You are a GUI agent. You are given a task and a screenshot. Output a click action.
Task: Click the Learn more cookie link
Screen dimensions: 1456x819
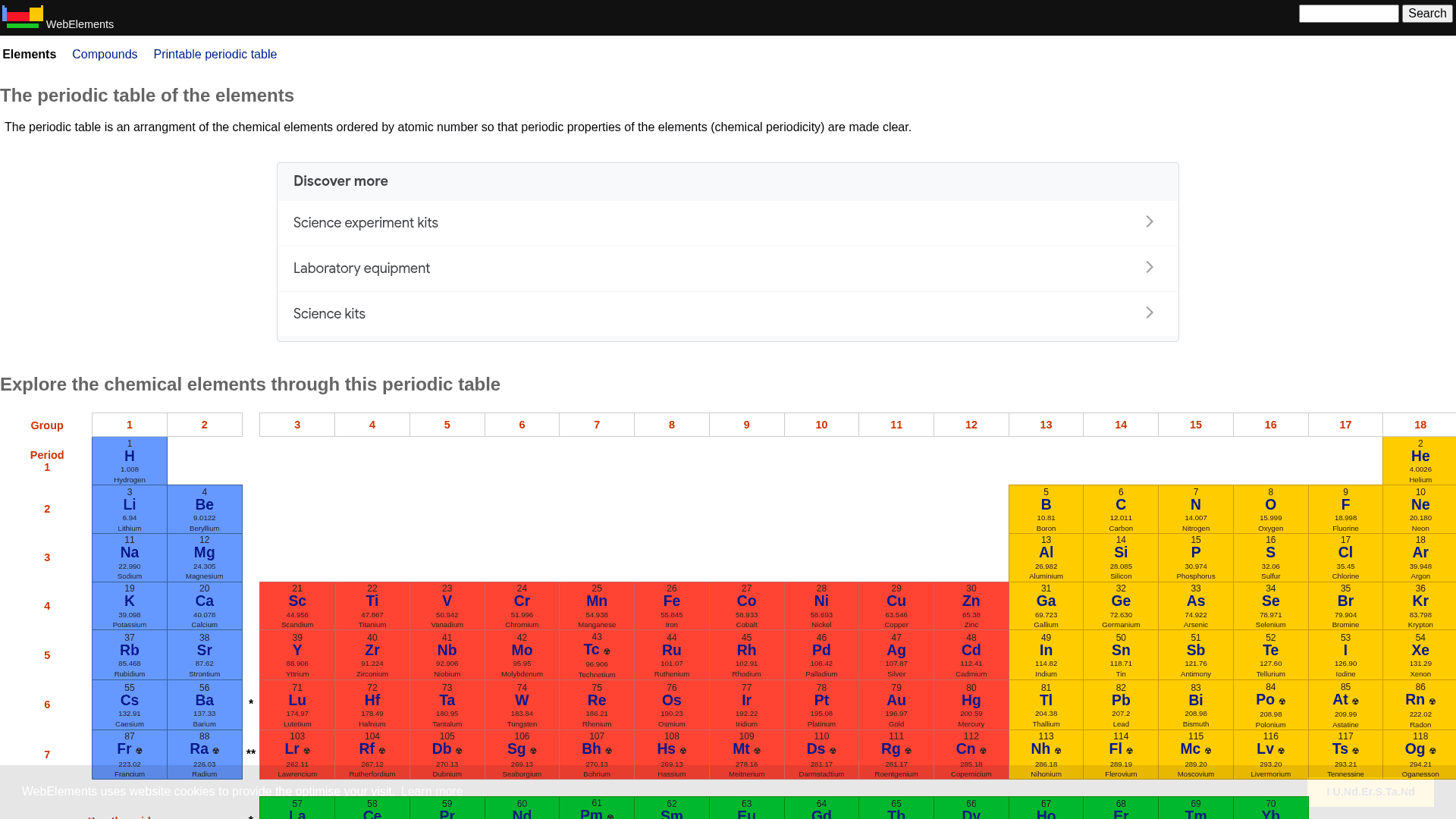point(432,791)
